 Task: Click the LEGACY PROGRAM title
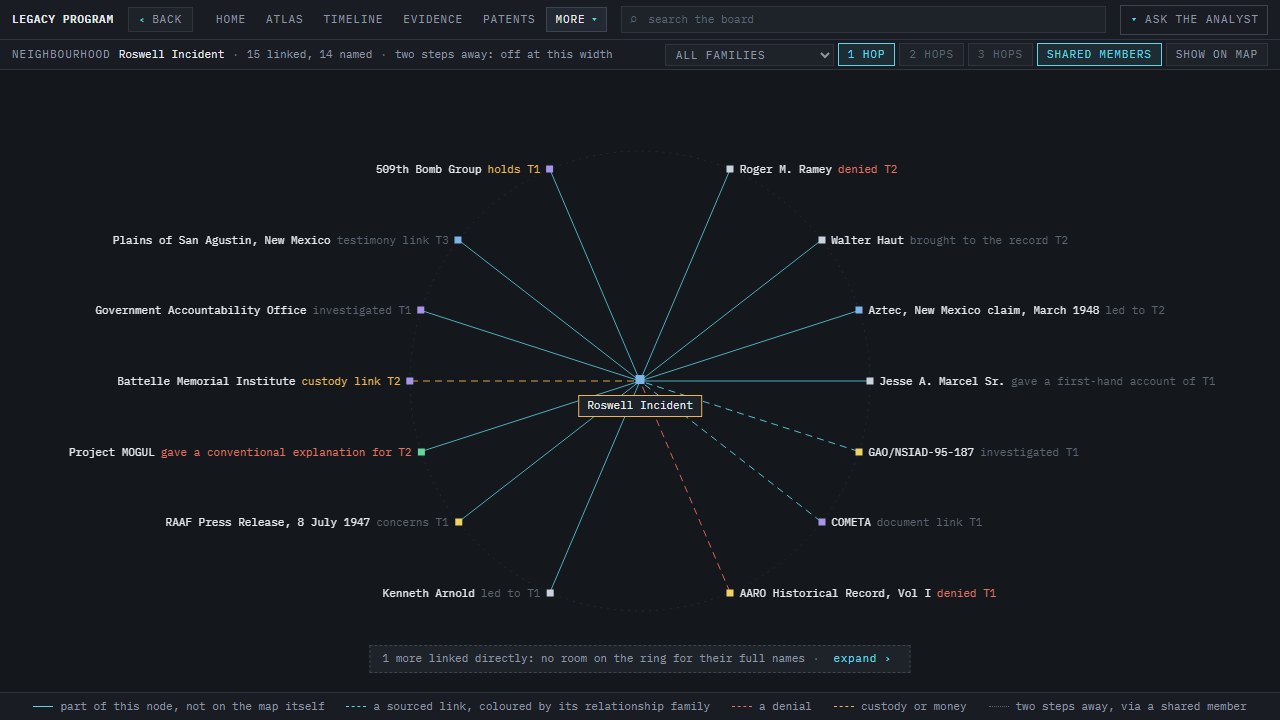[63, 19]
